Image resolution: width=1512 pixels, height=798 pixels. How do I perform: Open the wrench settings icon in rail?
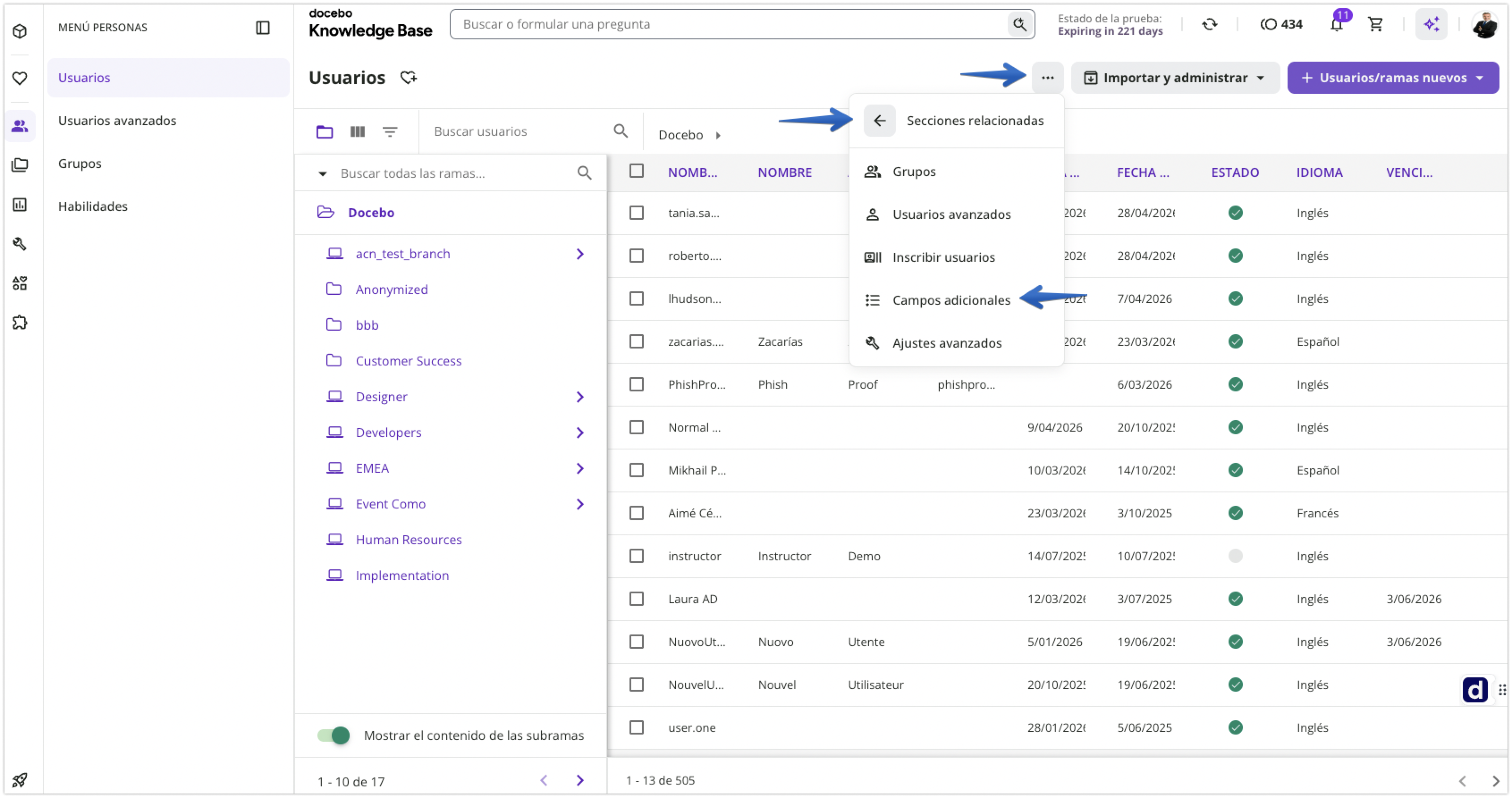(x=20, y=244)
